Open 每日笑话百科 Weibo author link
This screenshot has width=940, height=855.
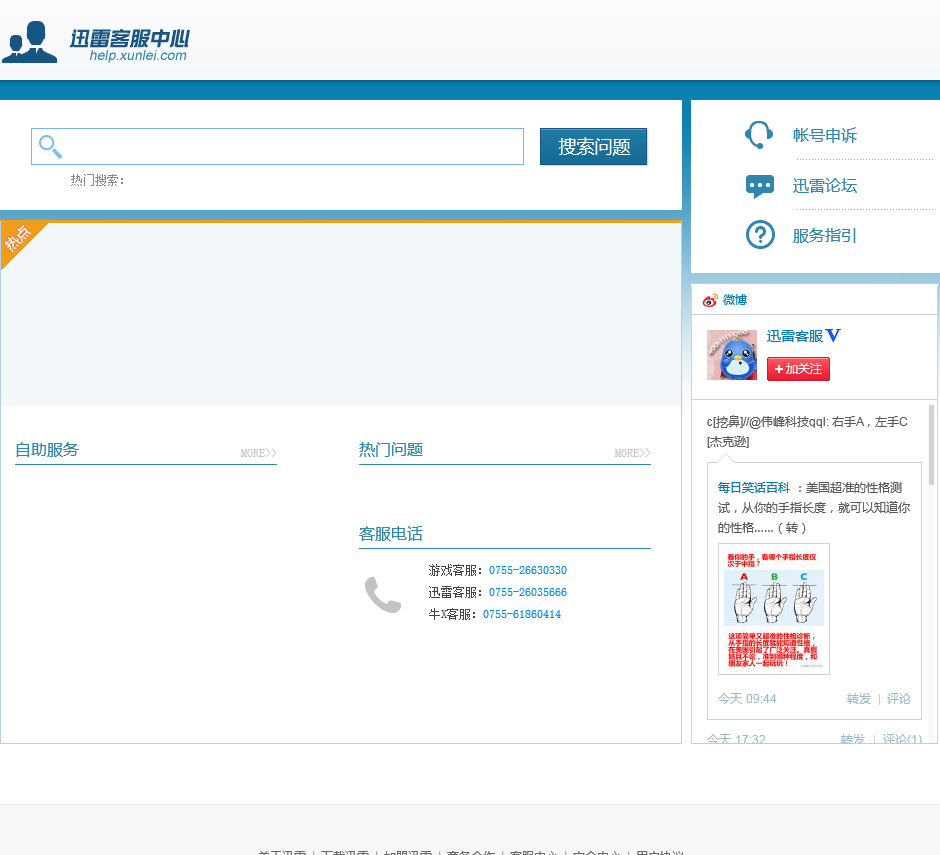(x=754, y=487)
